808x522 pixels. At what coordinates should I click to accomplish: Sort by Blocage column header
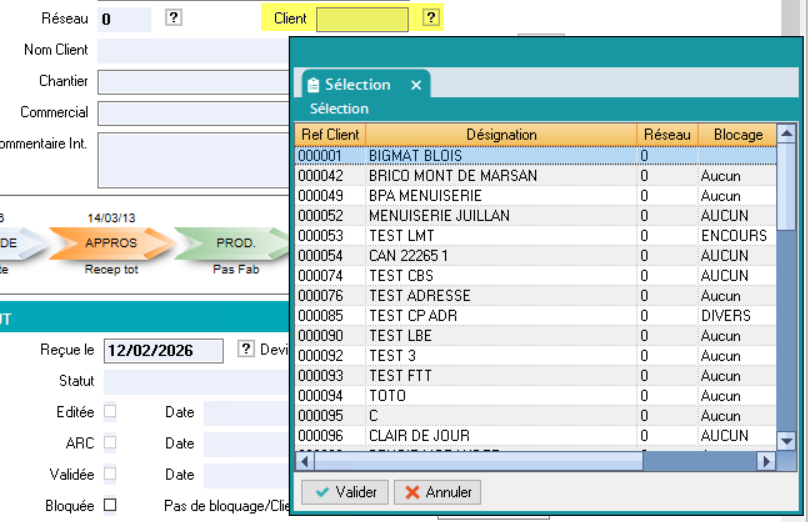point(737,134)
